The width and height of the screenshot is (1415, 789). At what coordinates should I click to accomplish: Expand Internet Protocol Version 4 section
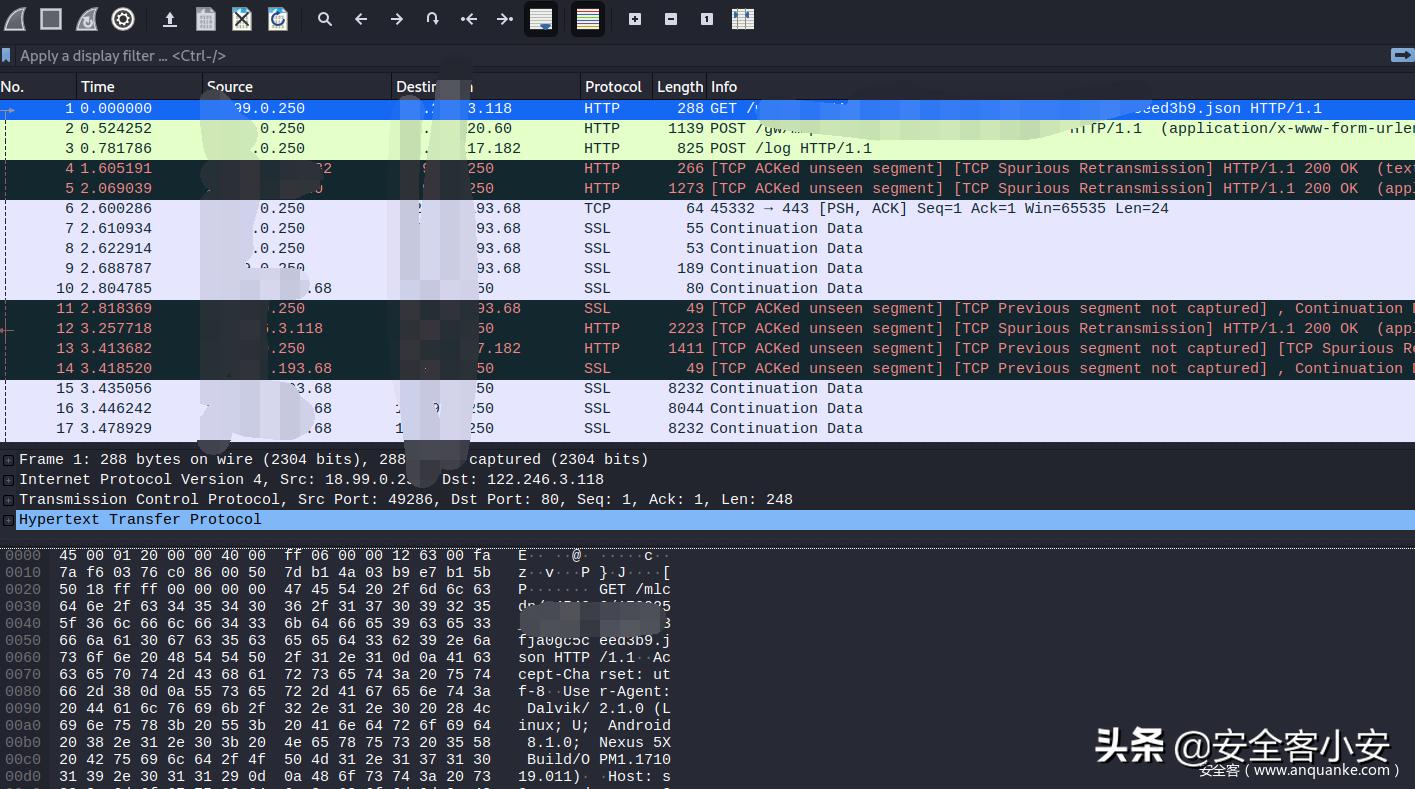click(9, 480)
